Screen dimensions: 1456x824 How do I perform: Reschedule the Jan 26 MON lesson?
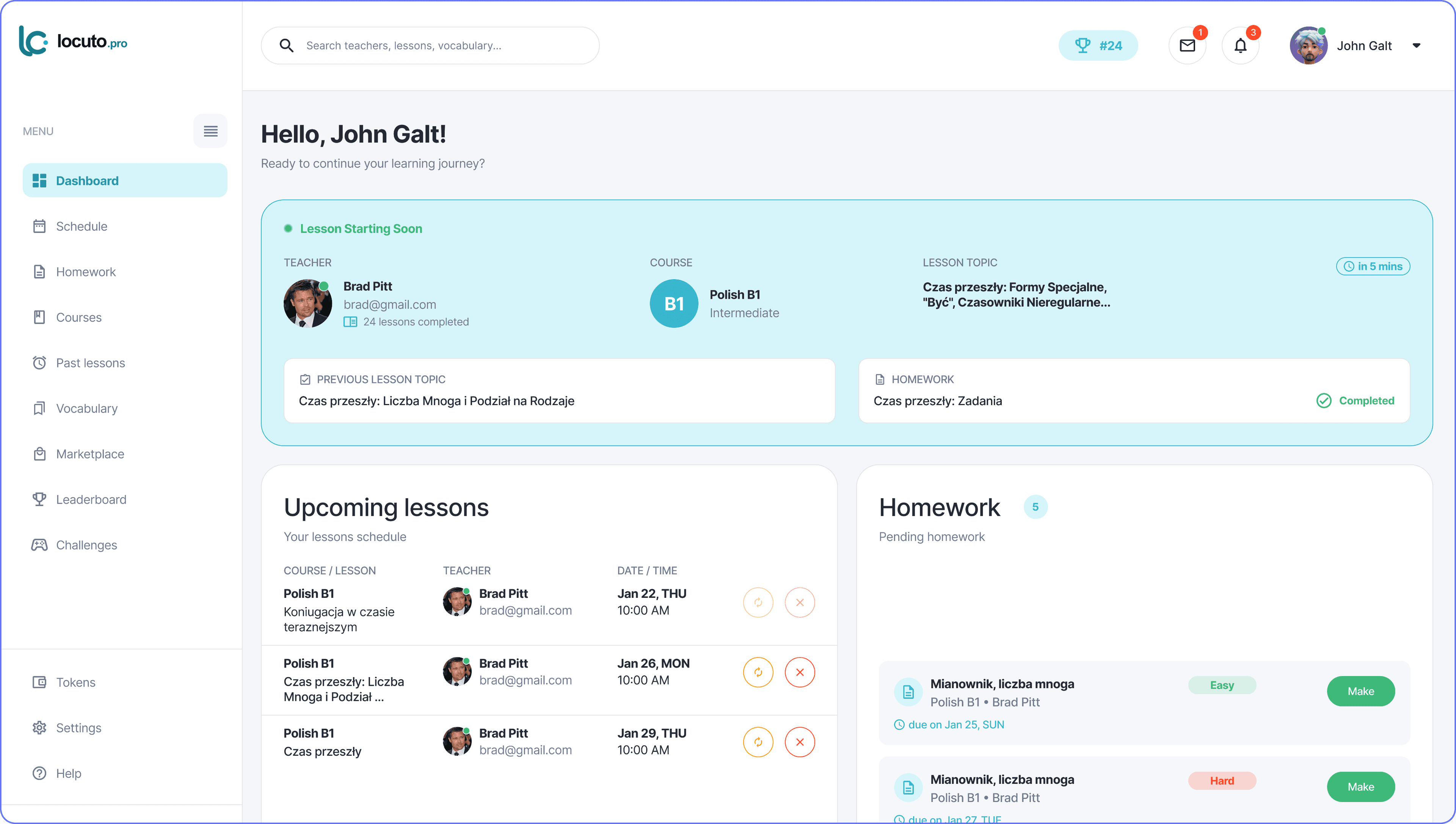tap(758, 672)
